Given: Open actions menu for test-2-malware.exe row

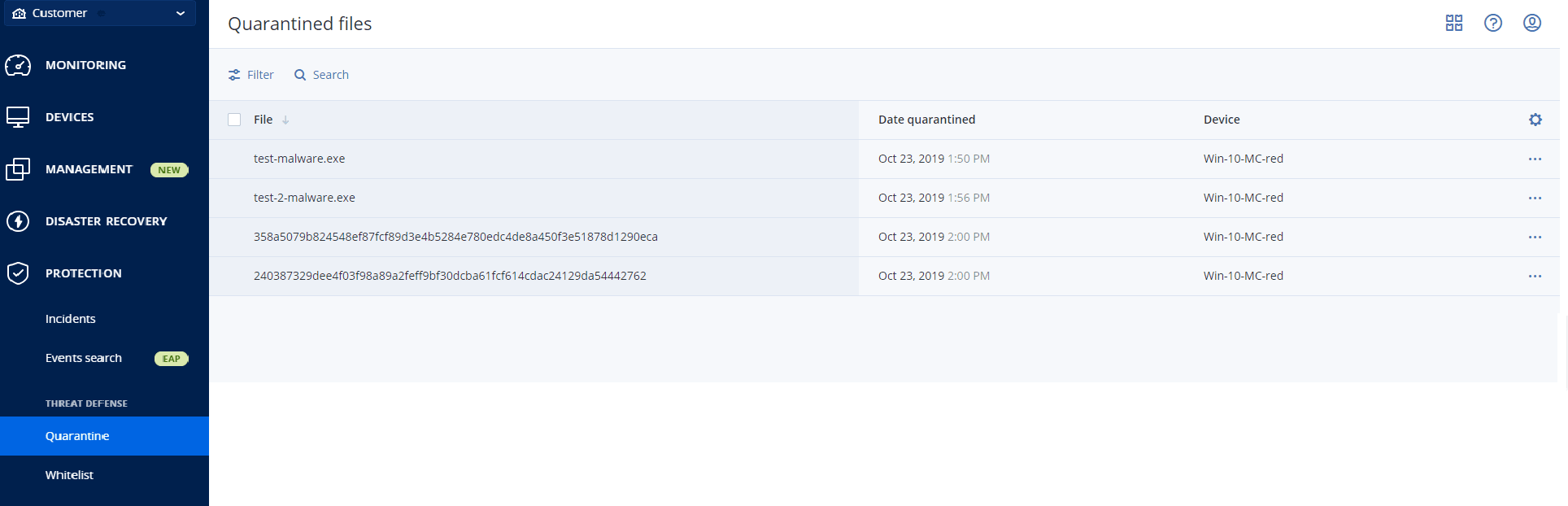Looking at the screenshot, I should click(x=1535, y=198).
